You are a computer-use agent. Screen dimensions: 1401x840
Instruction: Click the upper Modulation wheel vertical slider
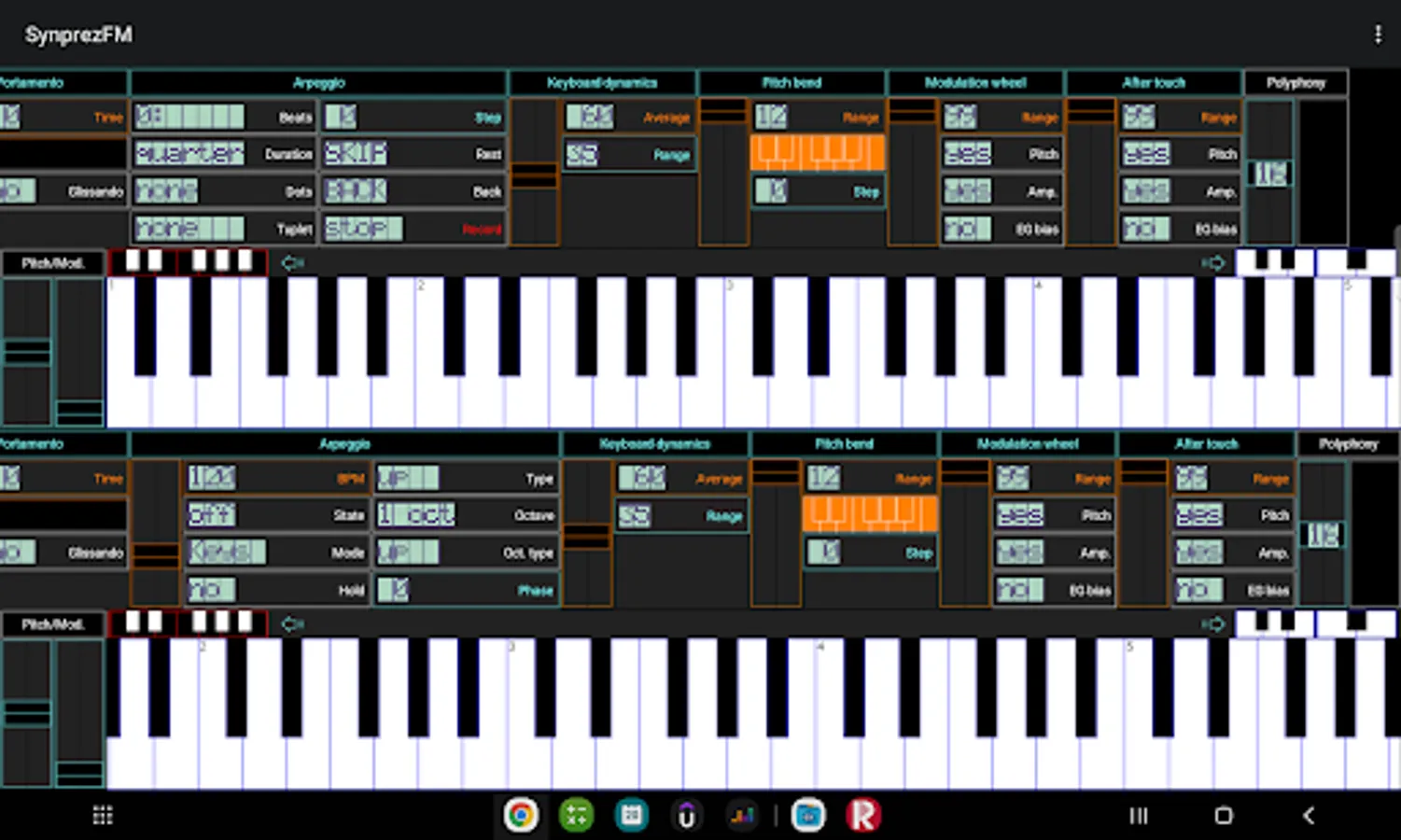913,172
